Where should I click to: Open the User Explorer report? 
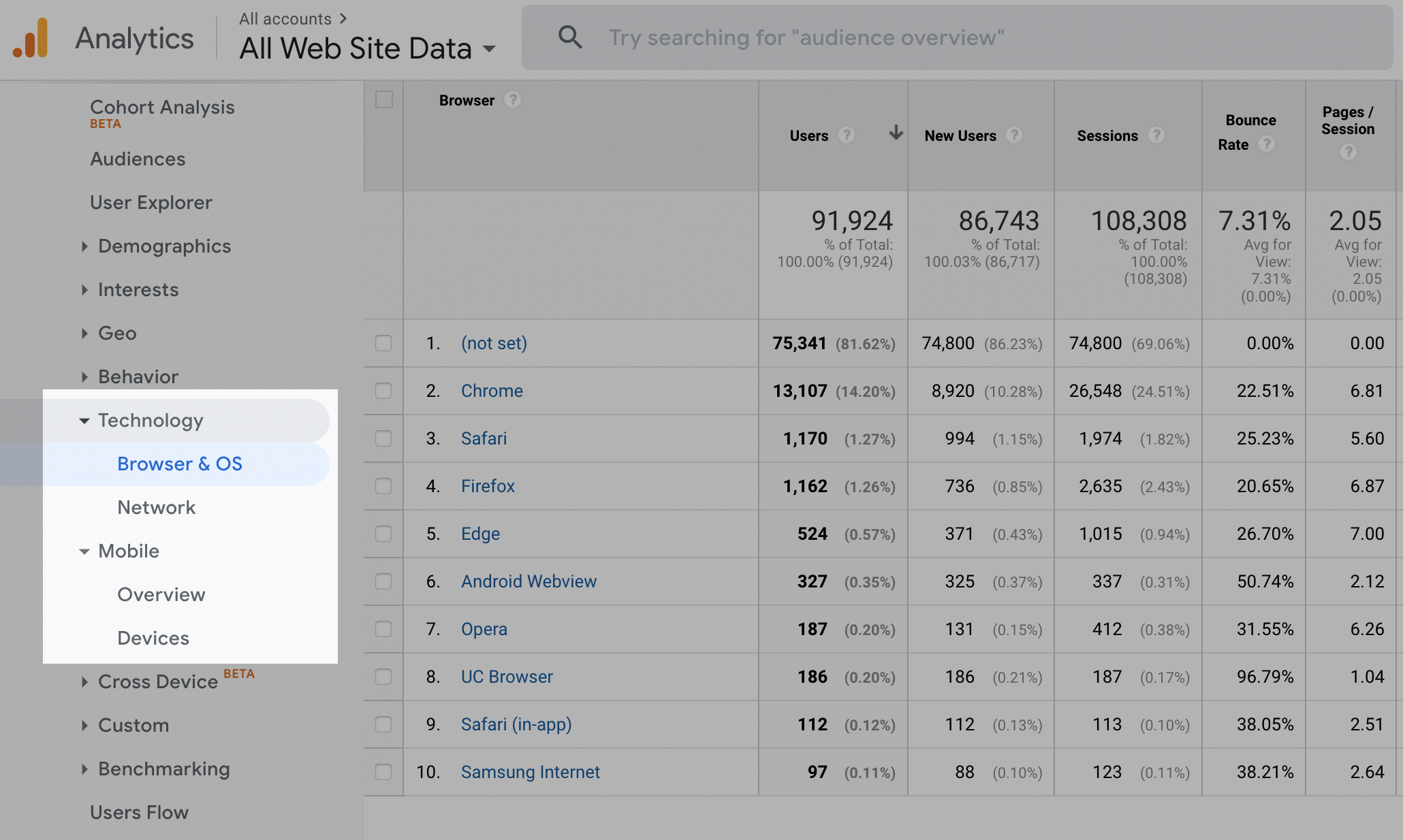(x=151, y=203)
